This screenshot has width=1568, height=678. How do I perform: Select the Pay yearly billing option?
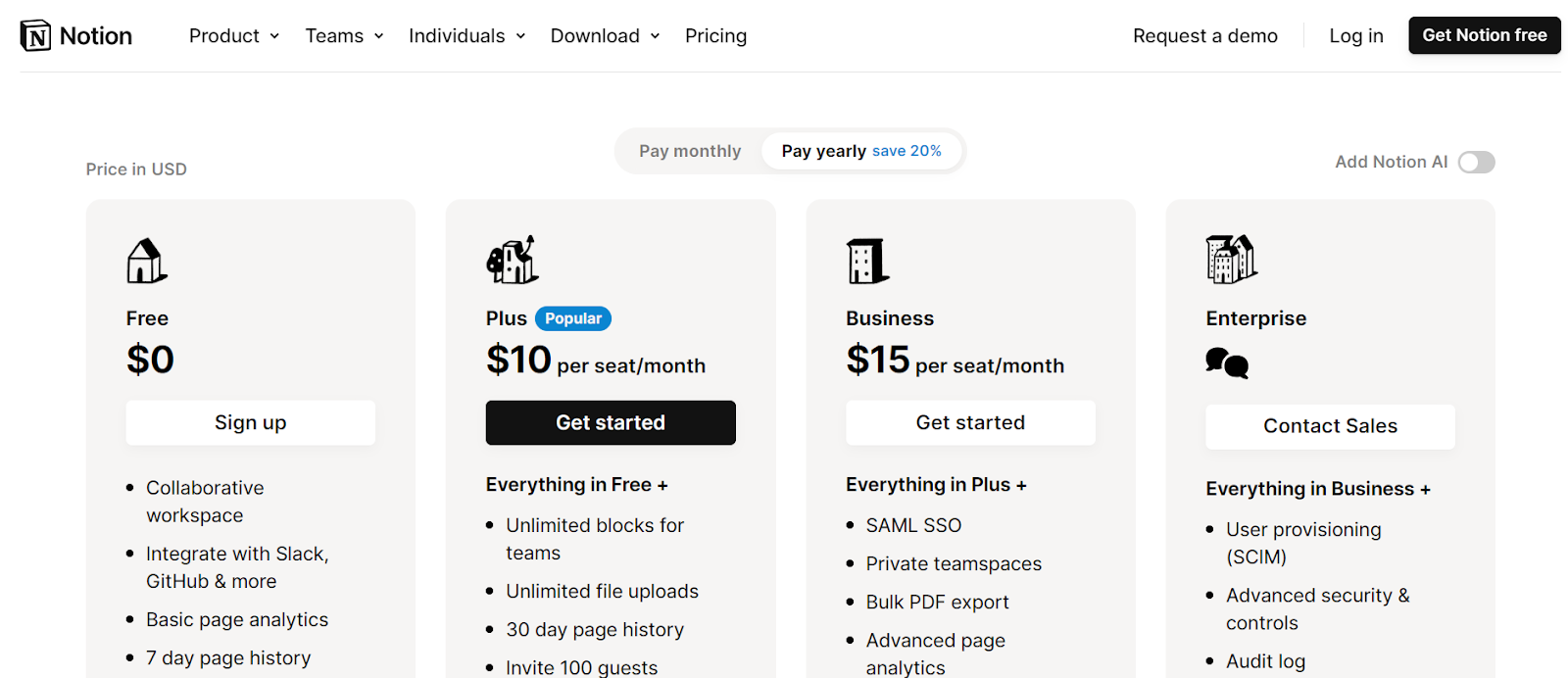pyautogui.click(x=860, y=151)
